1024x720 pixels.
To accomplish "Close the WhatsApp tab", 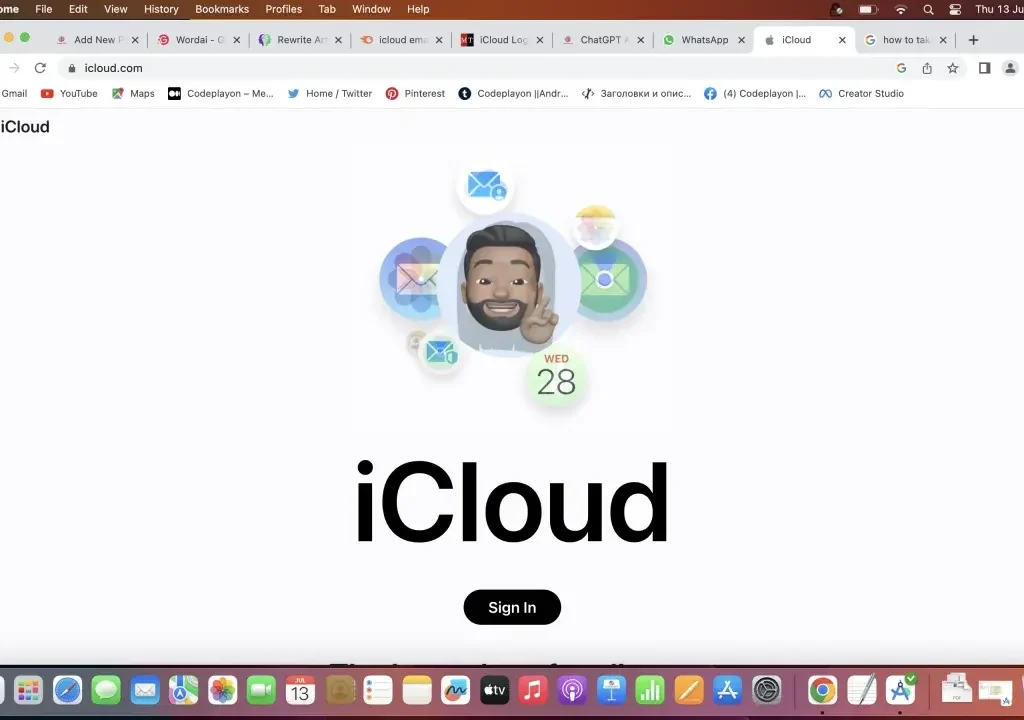I will [x=741, y=40].
